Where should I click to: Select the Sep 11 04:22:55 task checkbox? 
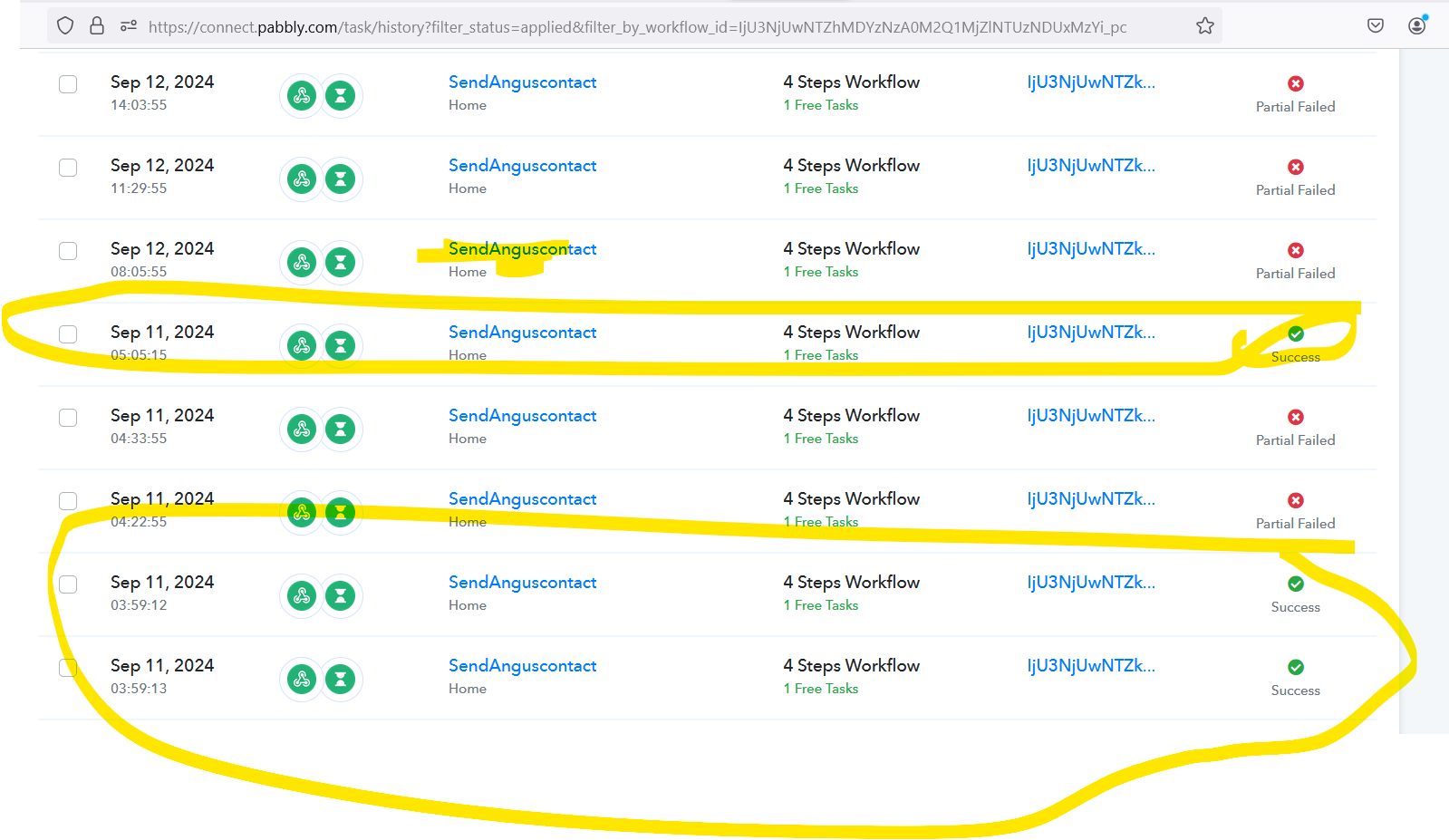(68, 501)
